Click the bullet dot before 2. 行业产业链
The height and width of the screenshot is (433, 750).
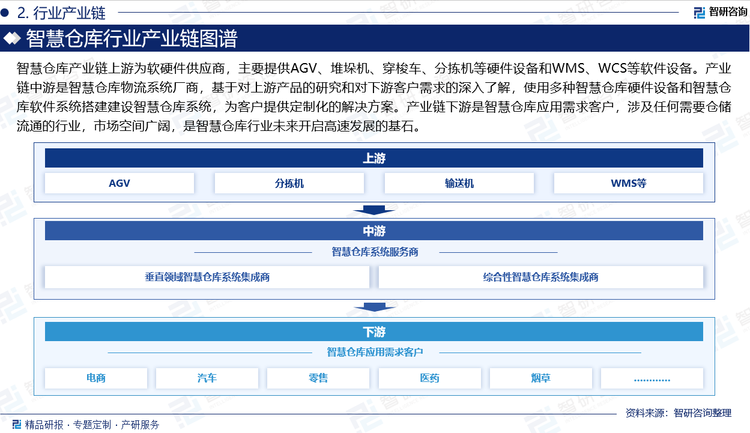(x=5, y=13)
